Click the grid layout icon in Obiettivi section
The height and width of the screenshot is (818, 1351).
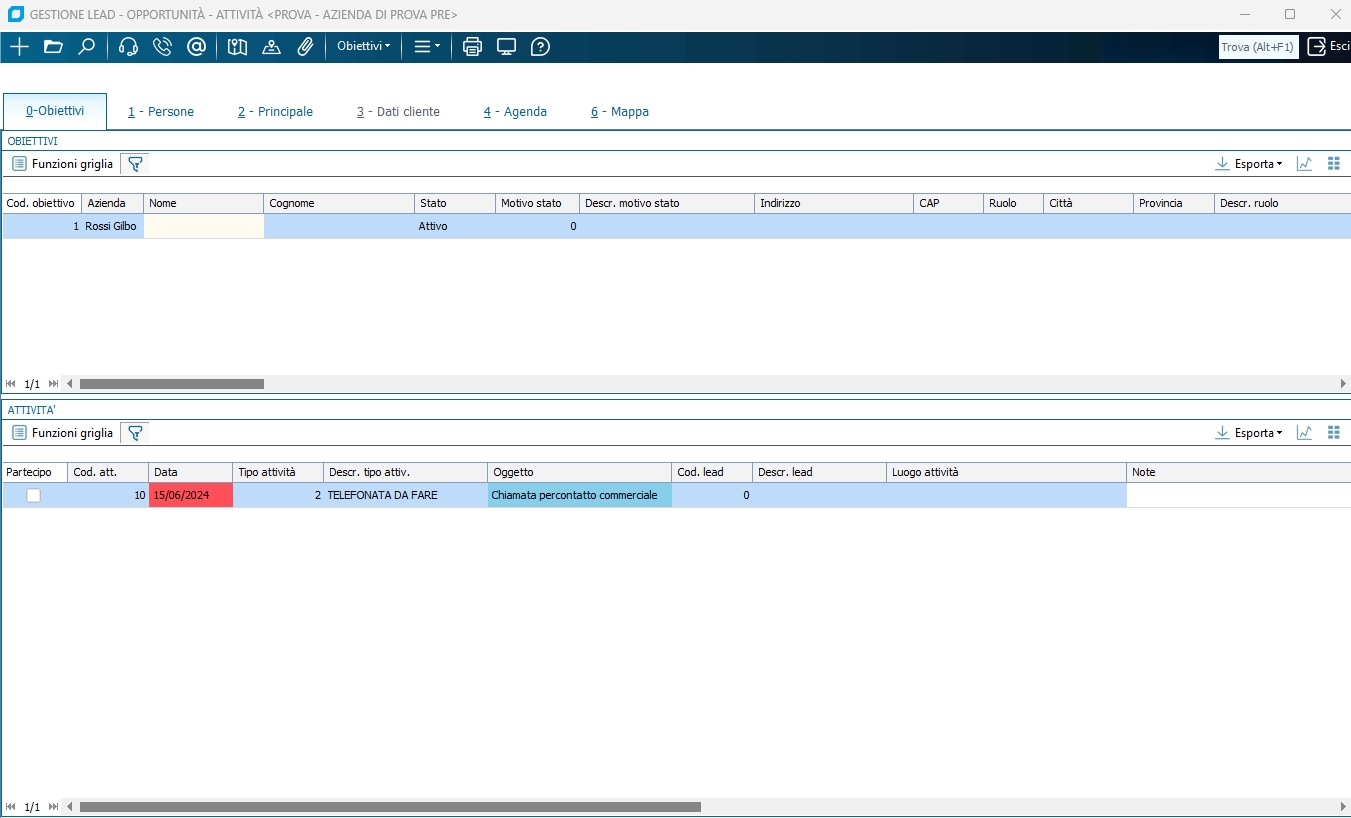[1333, 164]
